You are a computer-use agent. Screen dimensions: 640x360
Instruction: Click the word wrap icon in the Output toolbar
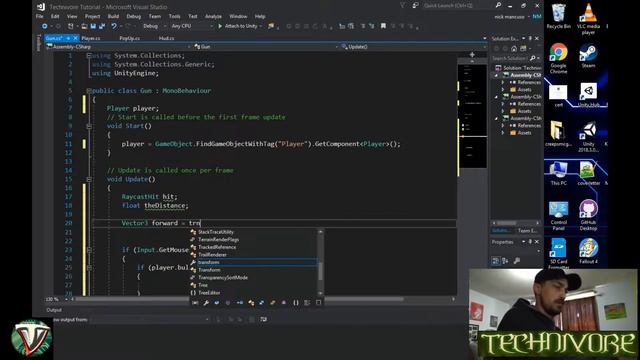[263, 319]
